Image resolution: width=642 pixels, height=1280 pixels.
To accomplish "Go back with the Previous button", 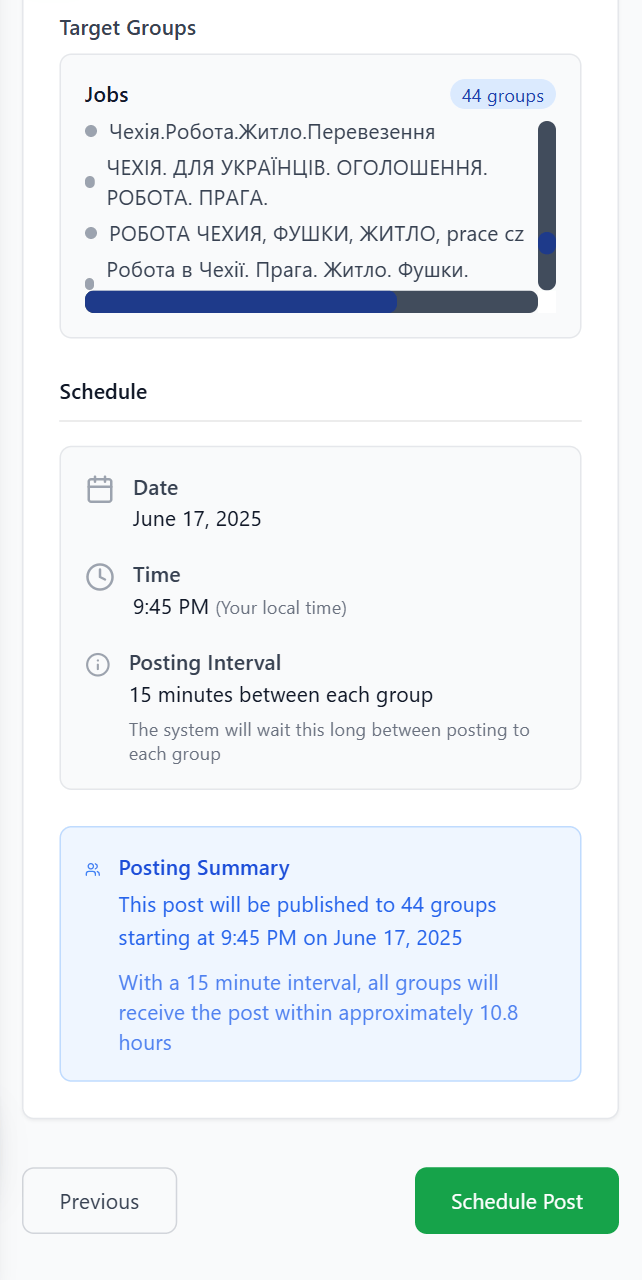I will click(x=100, y=1201).
